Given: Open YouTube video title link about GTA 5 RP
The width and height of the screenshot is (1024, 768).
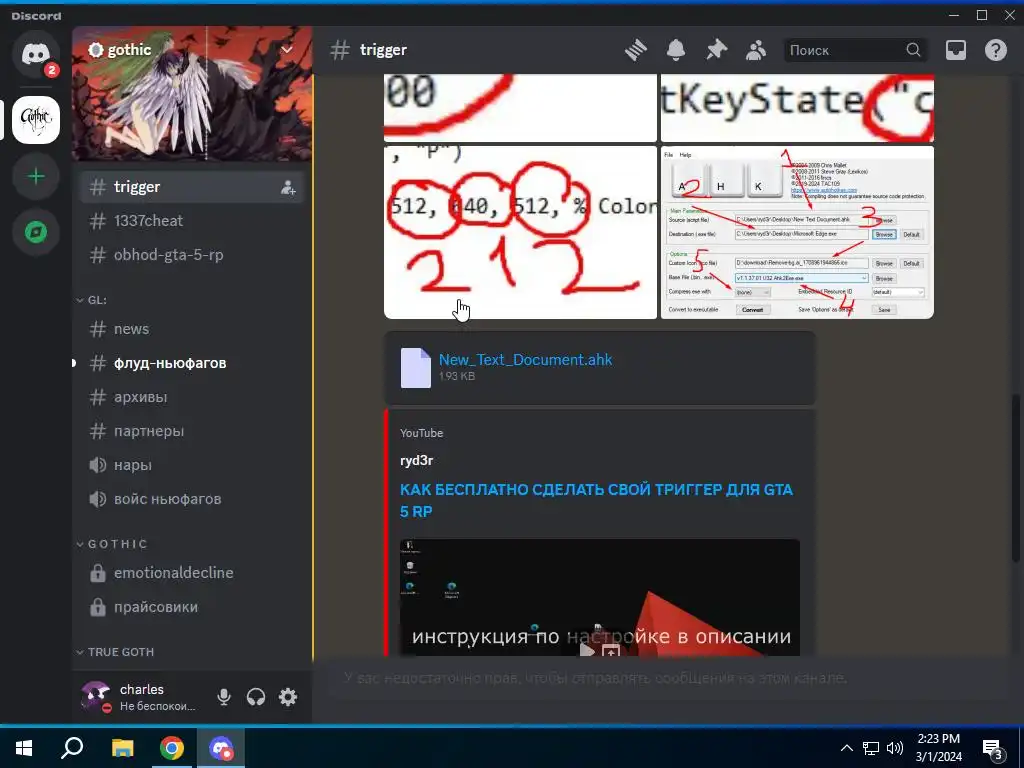Looking at the screenshot, I should [x=596, y=500].
